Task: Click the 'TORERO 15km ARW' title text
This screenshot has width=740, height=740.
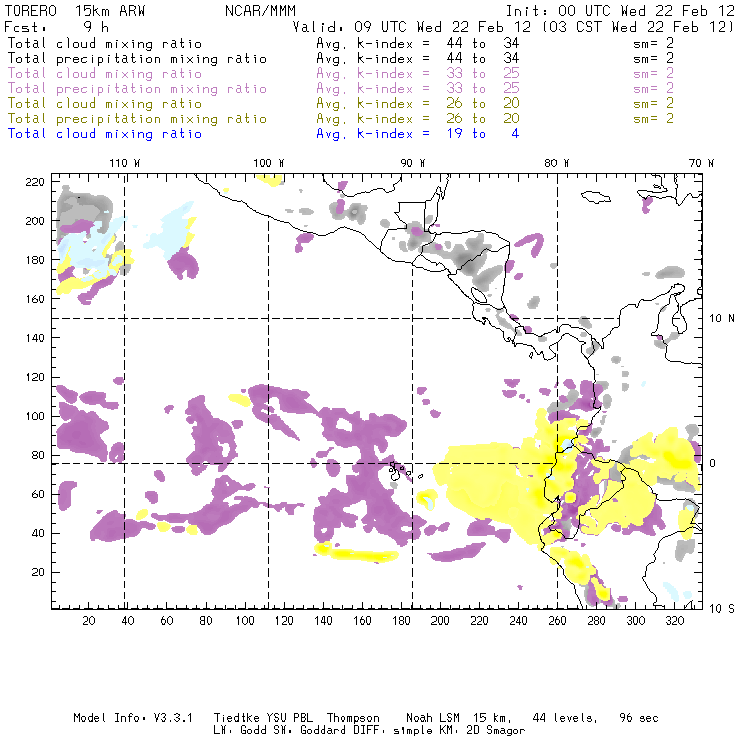Action: [75, 10]
